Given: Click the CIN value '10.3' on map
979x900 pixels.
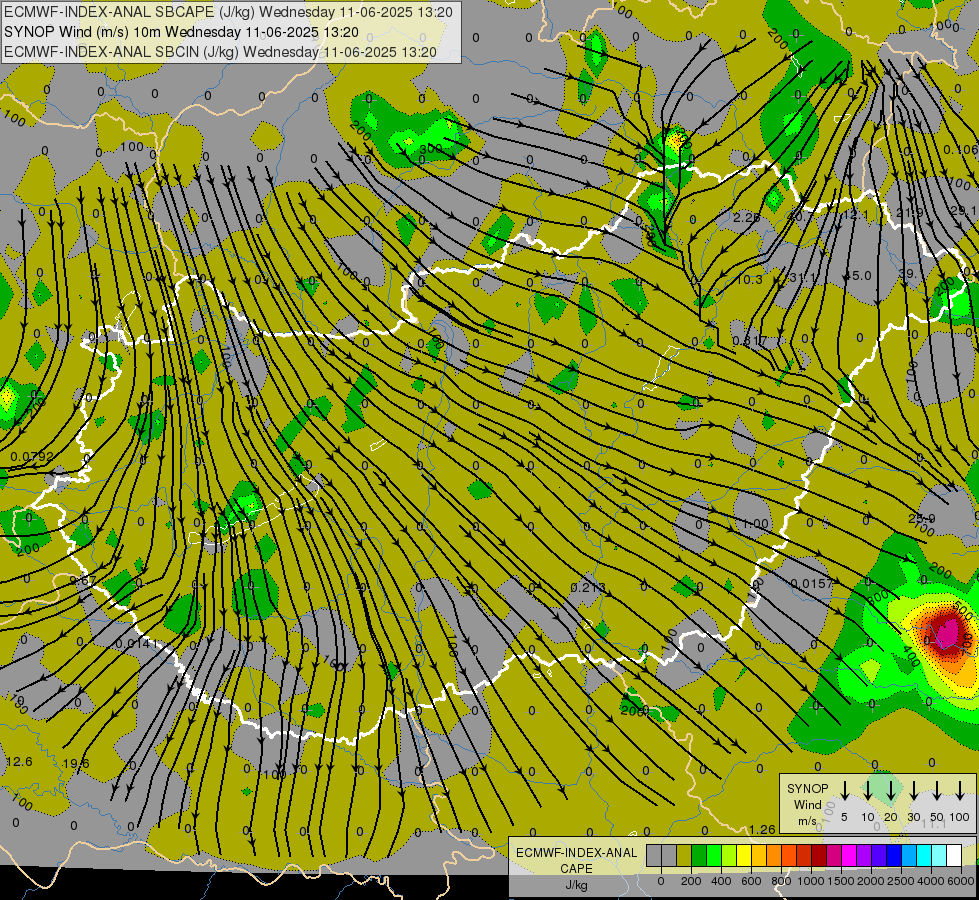Looking at the screenshot, I should pos(749,279).
